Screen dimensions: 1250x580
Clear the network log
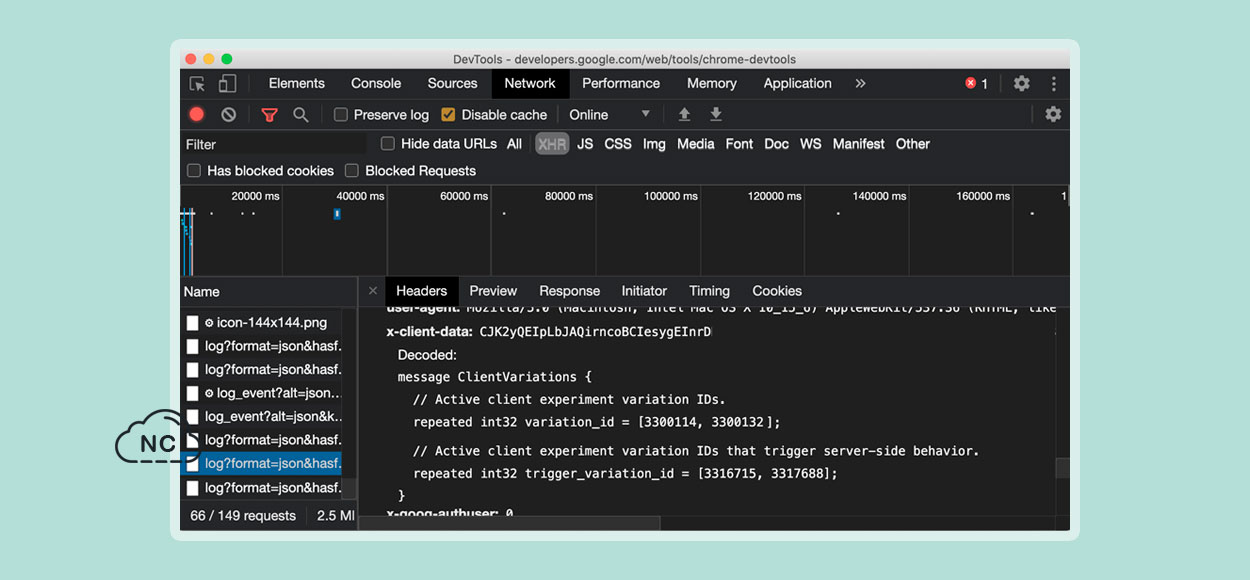tap(229, 115)
